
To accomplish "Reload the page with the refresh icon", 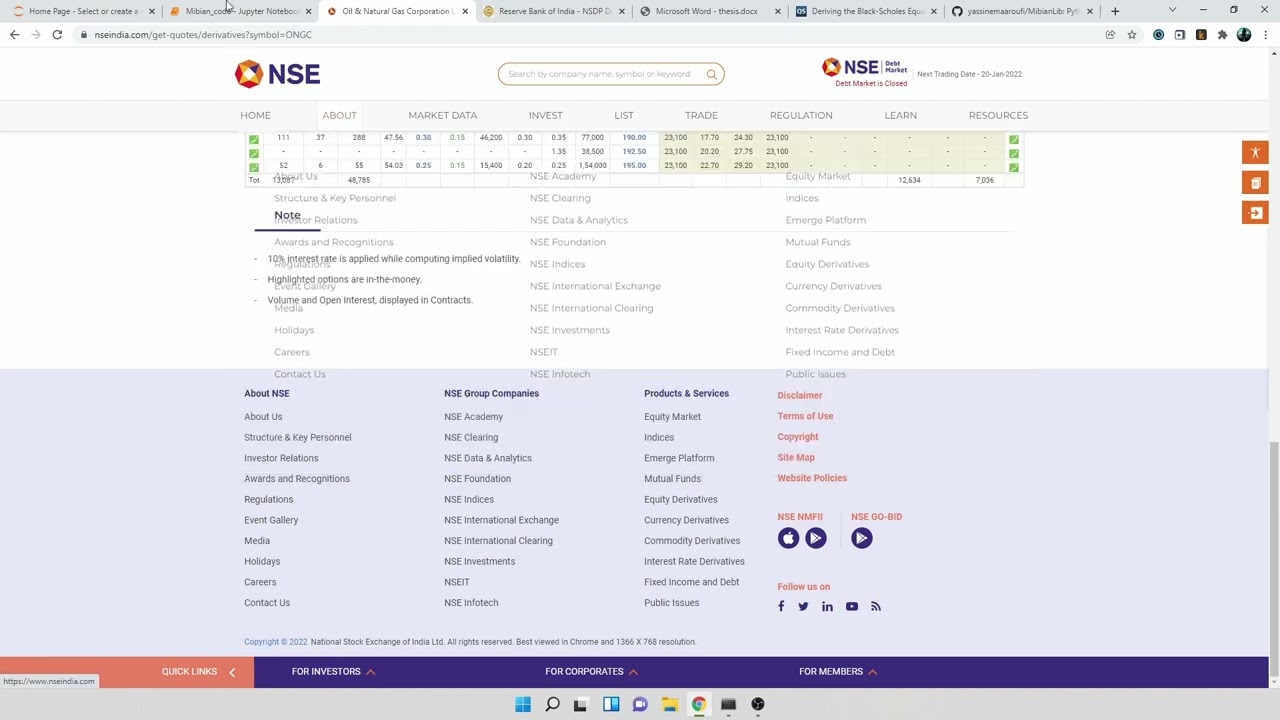I will click(57, 35).
